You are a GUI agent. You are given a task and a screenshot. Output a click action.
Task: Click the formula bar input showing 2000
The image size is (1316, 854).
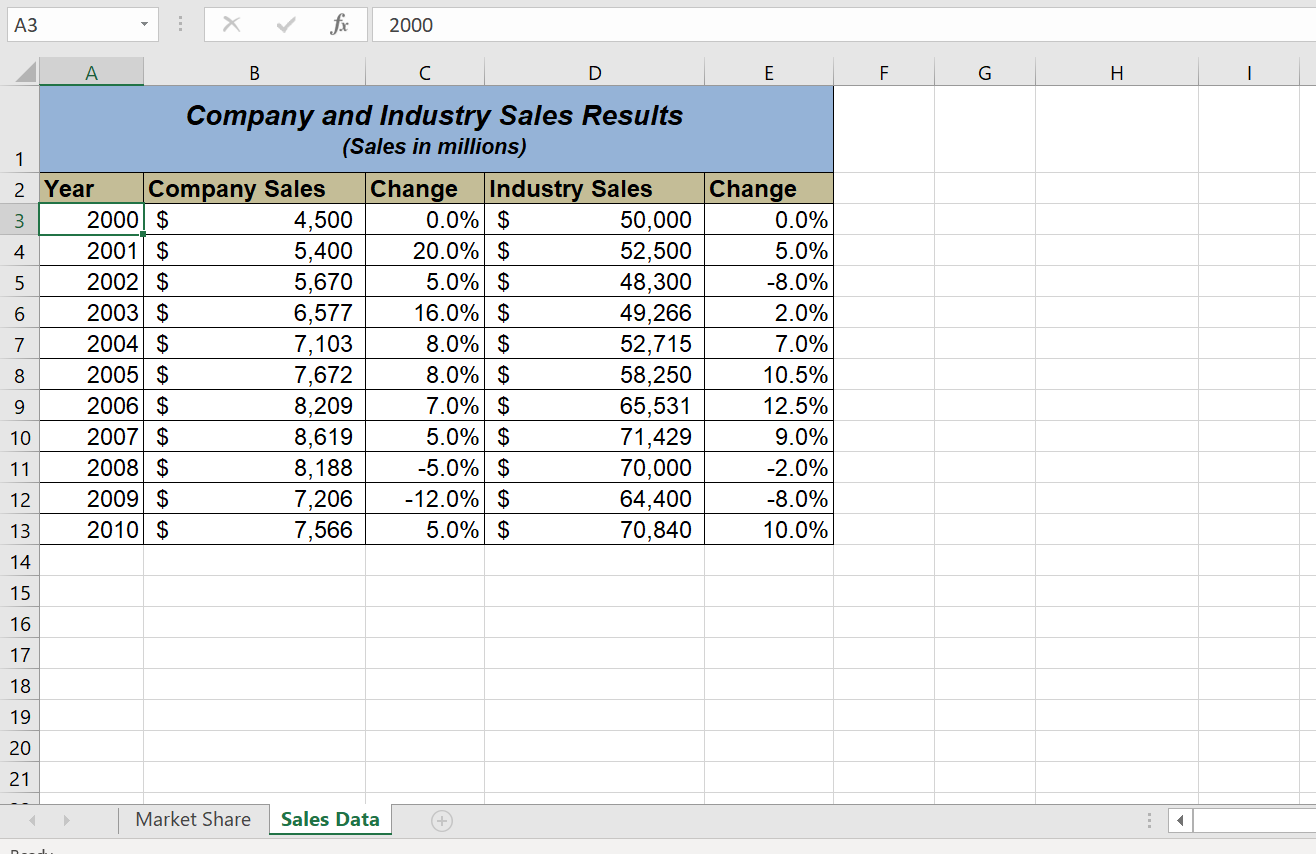(x=843, y=25)
